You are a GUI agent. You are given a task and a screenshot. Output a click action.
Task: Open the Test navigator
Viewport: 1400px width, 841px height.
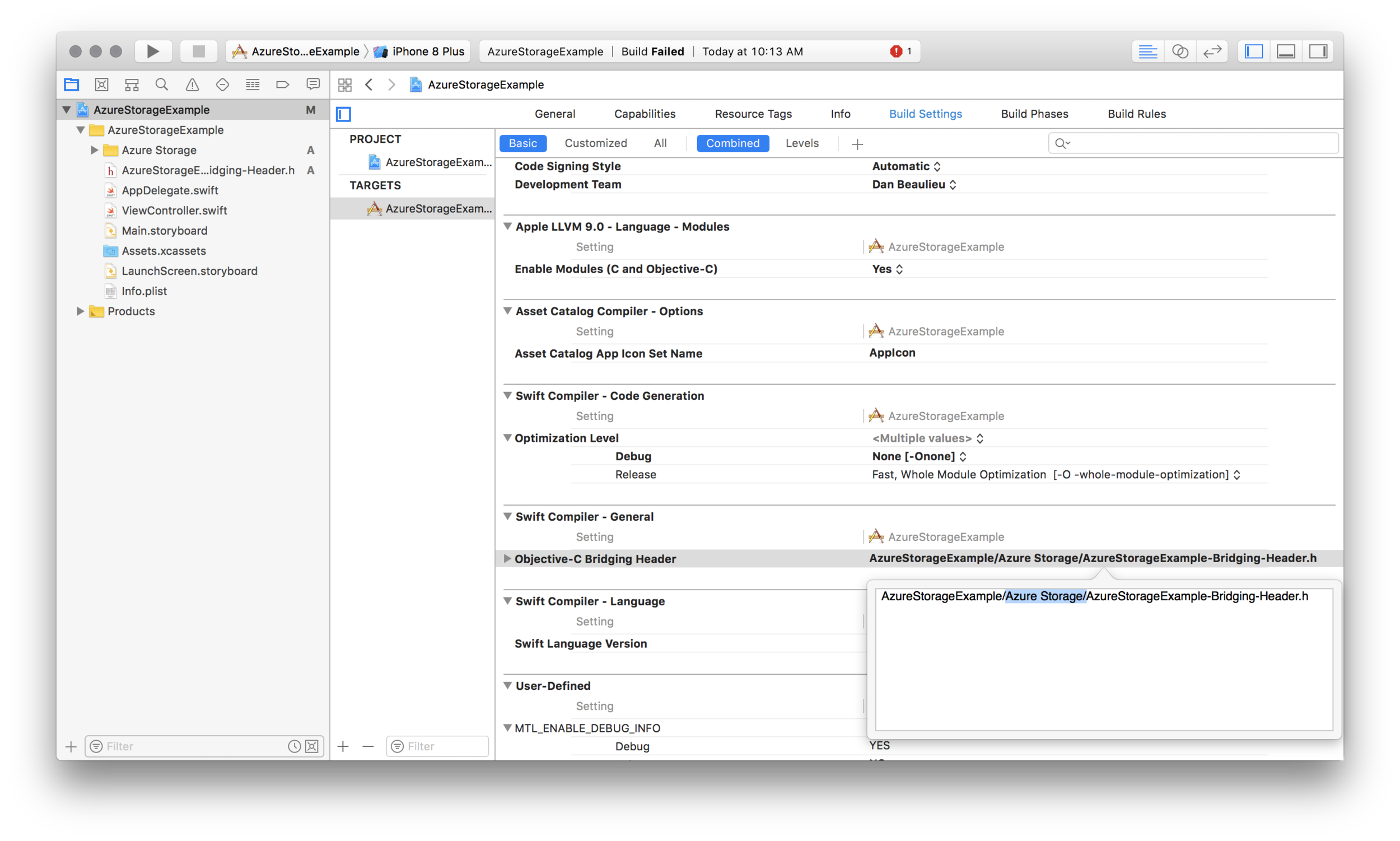[x=222, y=85]
